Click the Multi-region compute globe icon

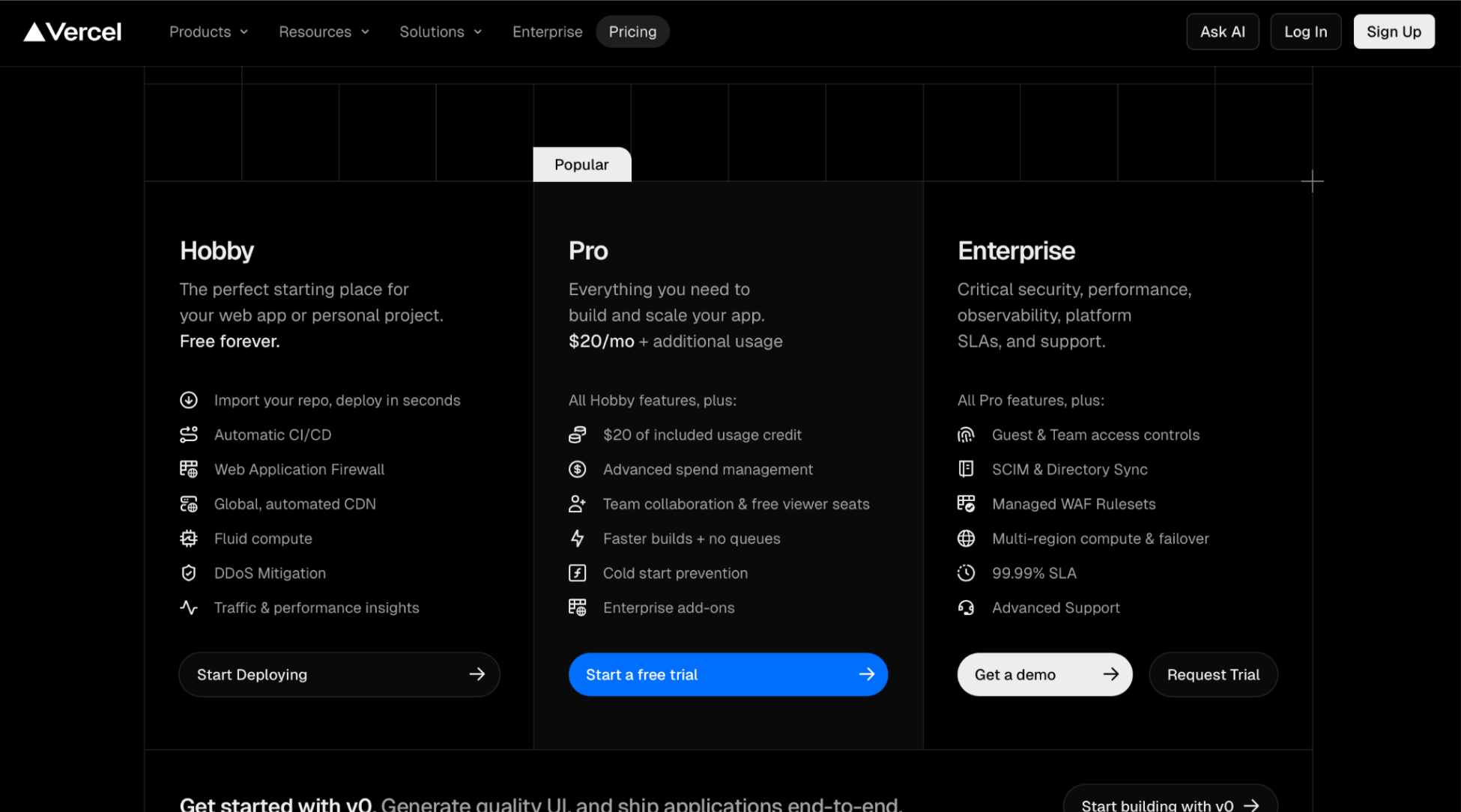[966, 539]
